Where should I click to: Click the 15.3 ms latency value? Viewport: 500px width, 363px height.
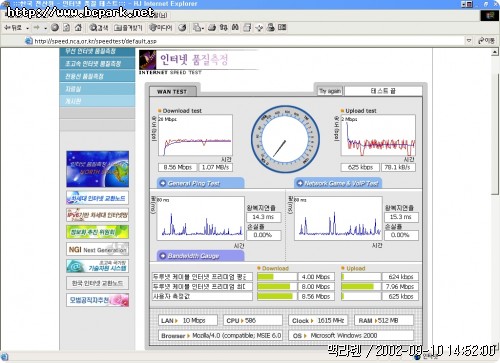(x=401, y=217)
